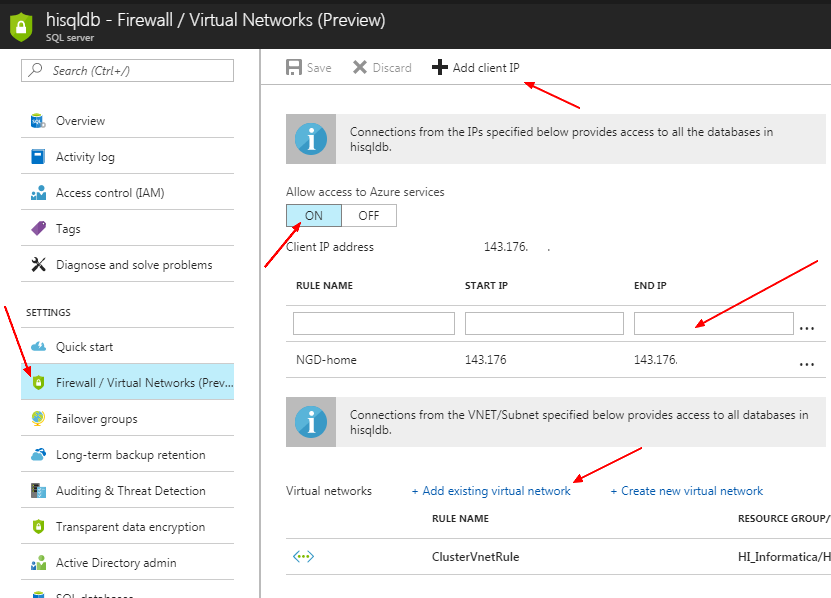Switch Azure services access to OFF
This screenshot has width=831, height=598.
367,215
